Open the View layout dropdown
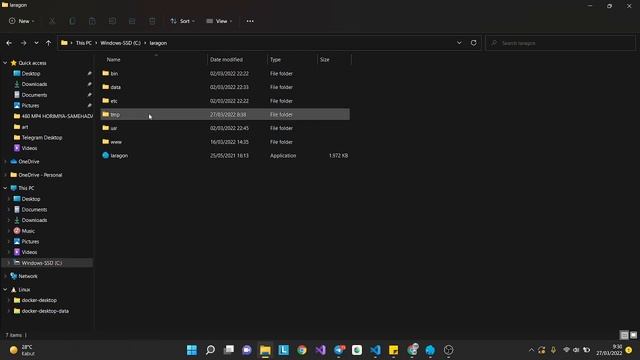Image resolution: width=640 pixels, height=360 pixels. coord(219,21)
